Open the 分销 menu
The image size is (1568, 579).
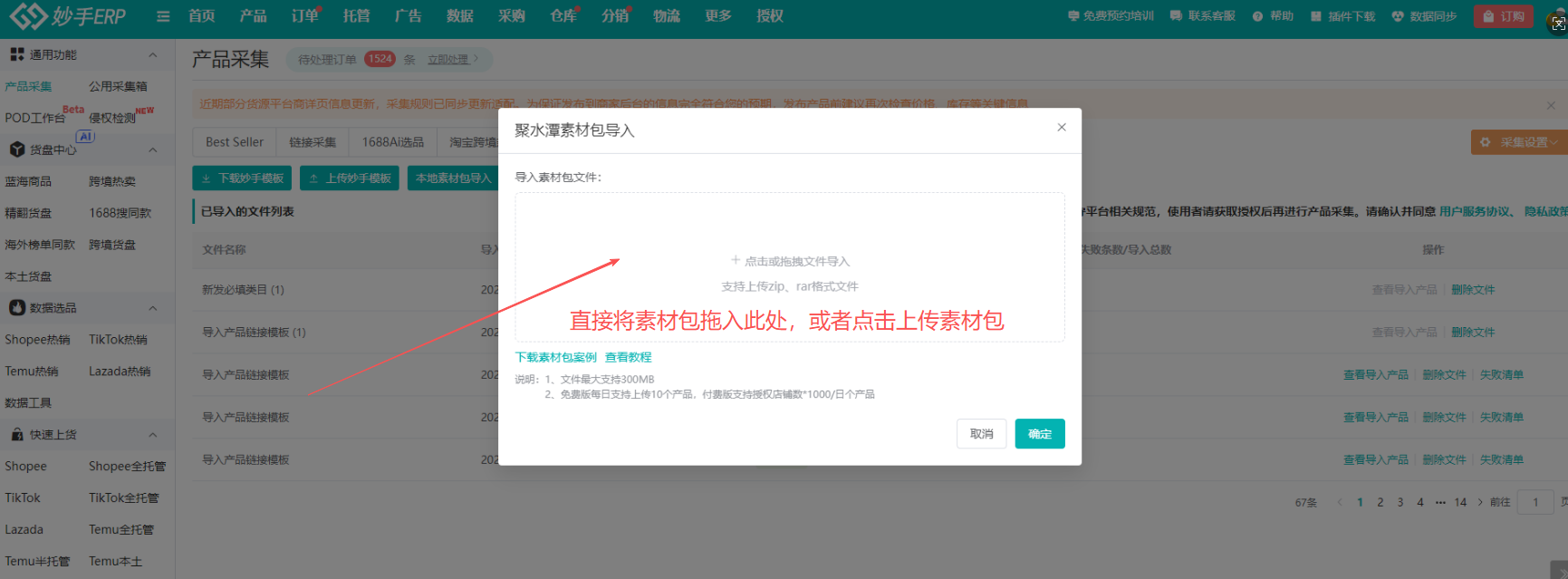[615, 16]
